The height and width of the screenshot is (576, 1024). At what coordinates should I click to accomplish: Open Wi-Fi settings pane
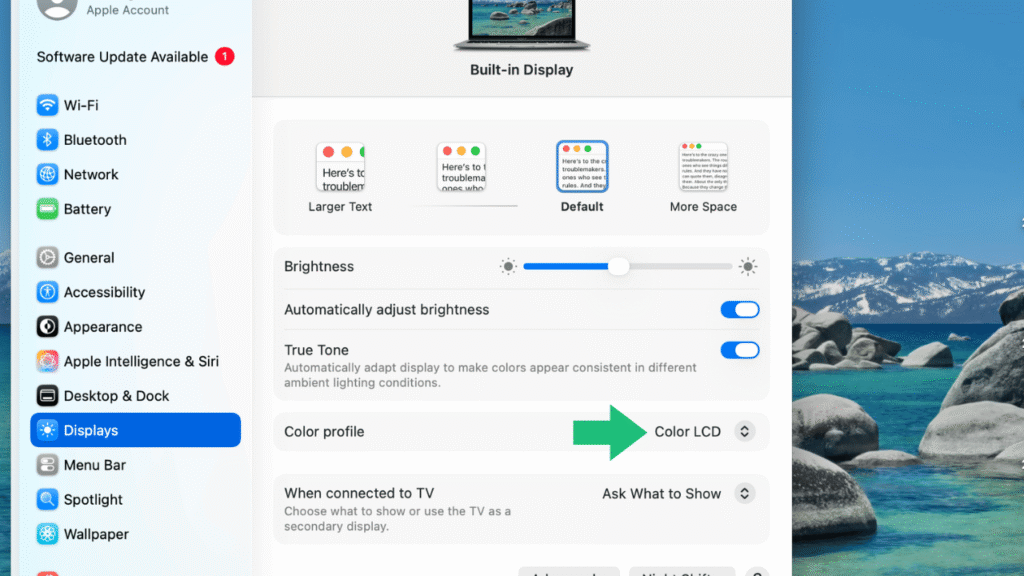pyautogui.click(x=135, y=105)
